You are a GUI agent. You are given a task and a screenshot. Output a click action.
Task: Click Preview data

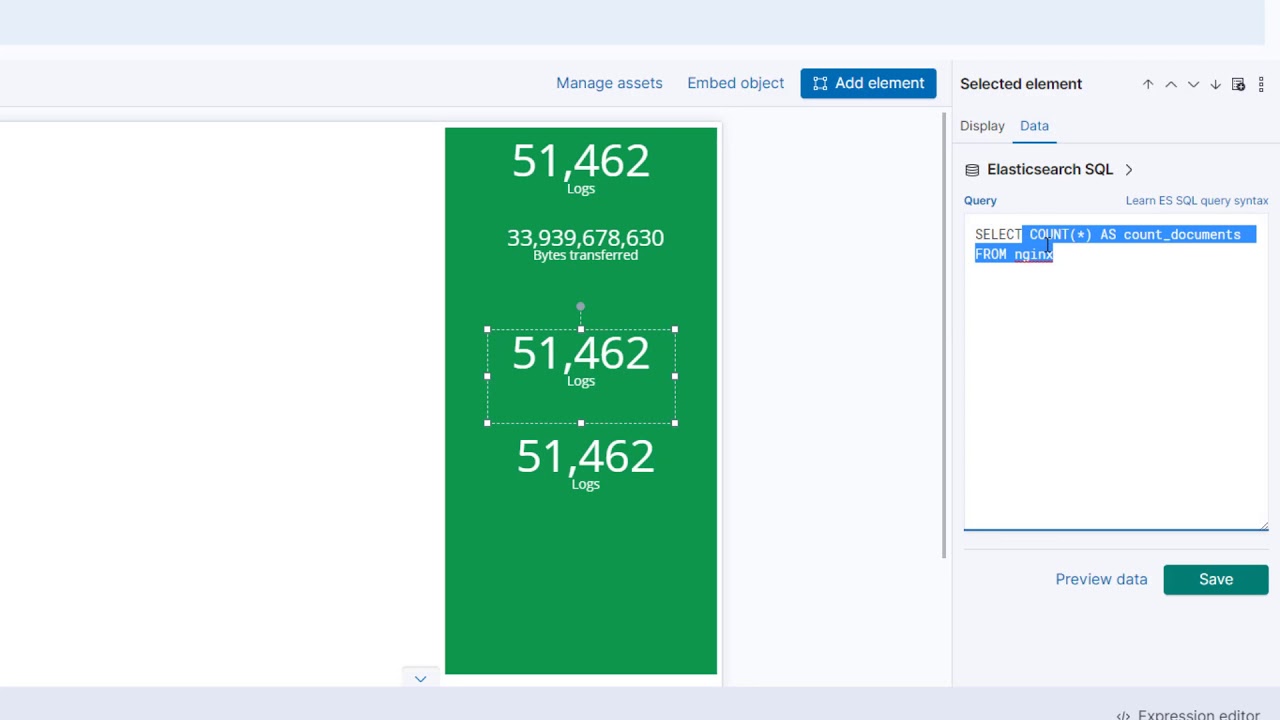coord(1101,579)
